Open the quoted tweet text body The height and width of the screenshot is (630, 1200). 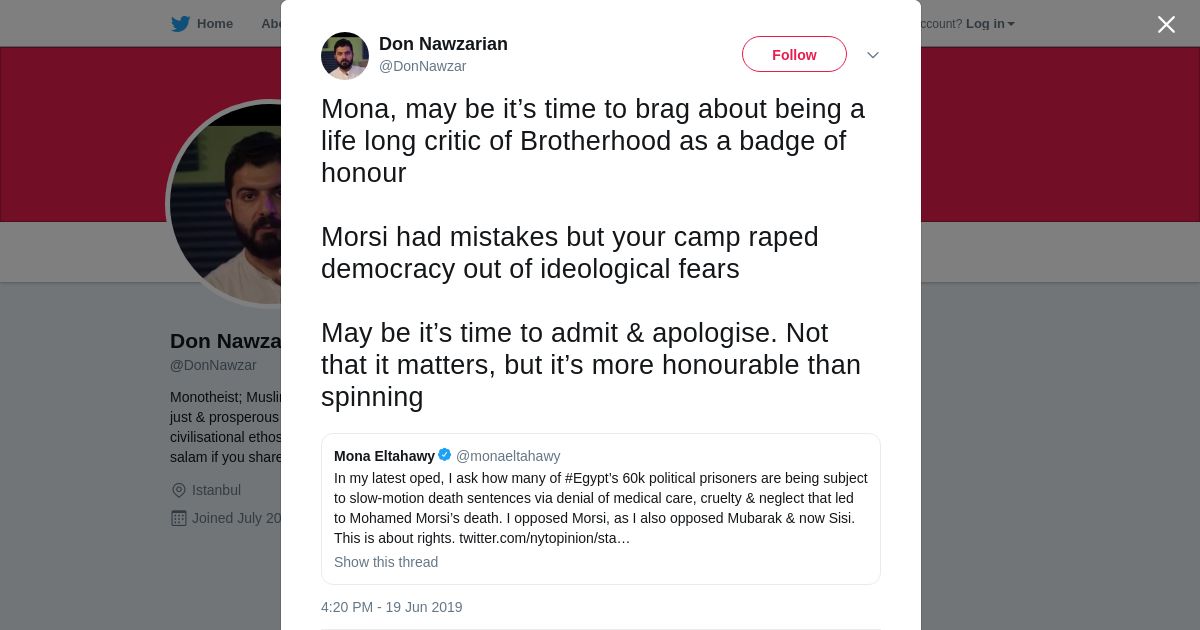pos(600,498)
